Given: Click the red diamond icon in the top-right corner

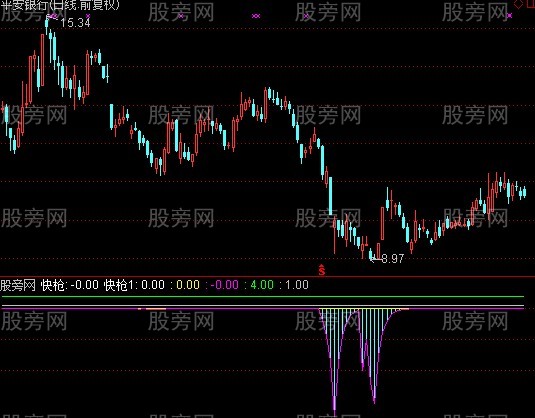Looking at the screenshot, I should tap(518, 4).
